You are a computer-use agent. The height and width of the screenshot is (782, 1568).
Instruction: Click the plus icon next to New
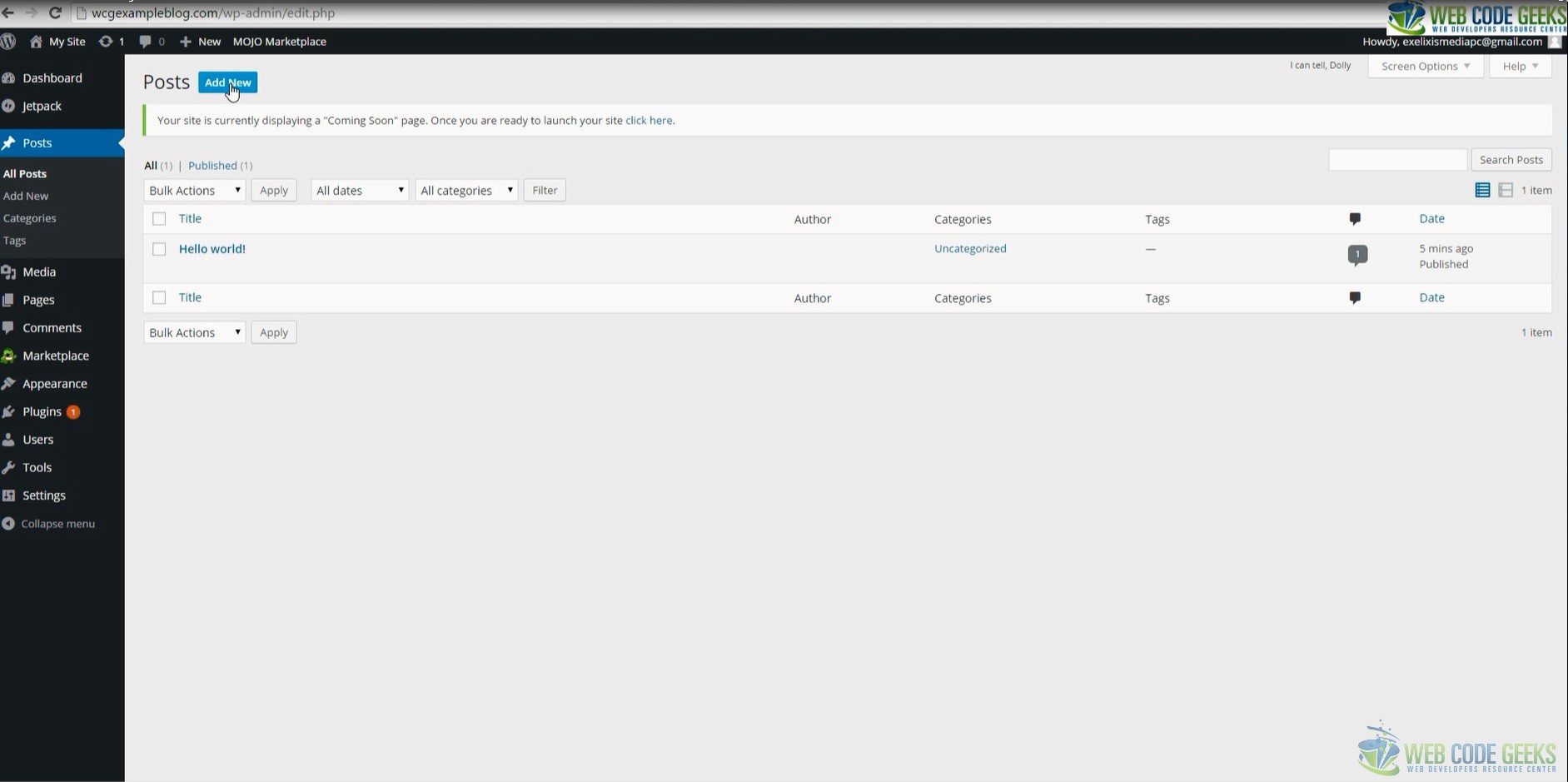click(x=185, y=41)
